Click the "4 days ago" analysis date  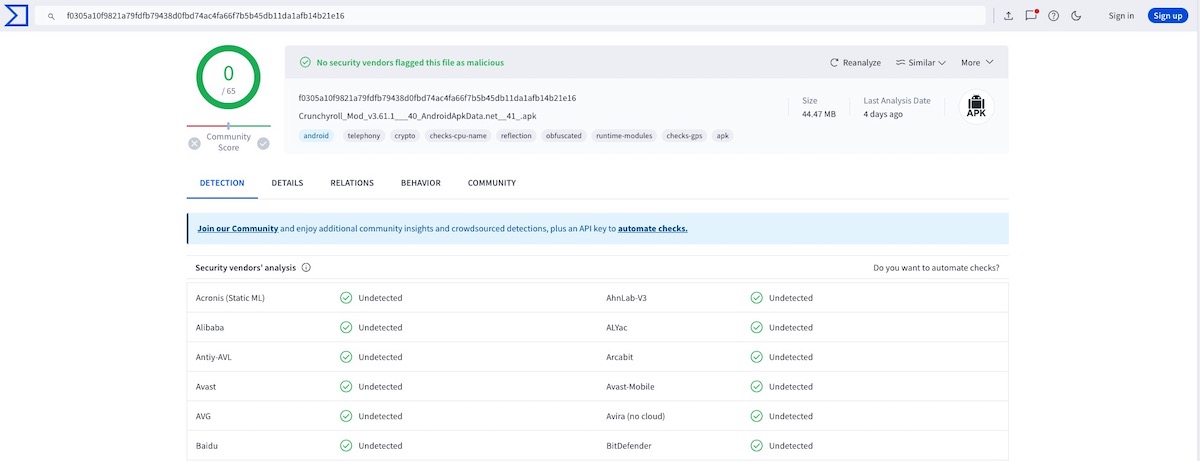click(883, 114)
